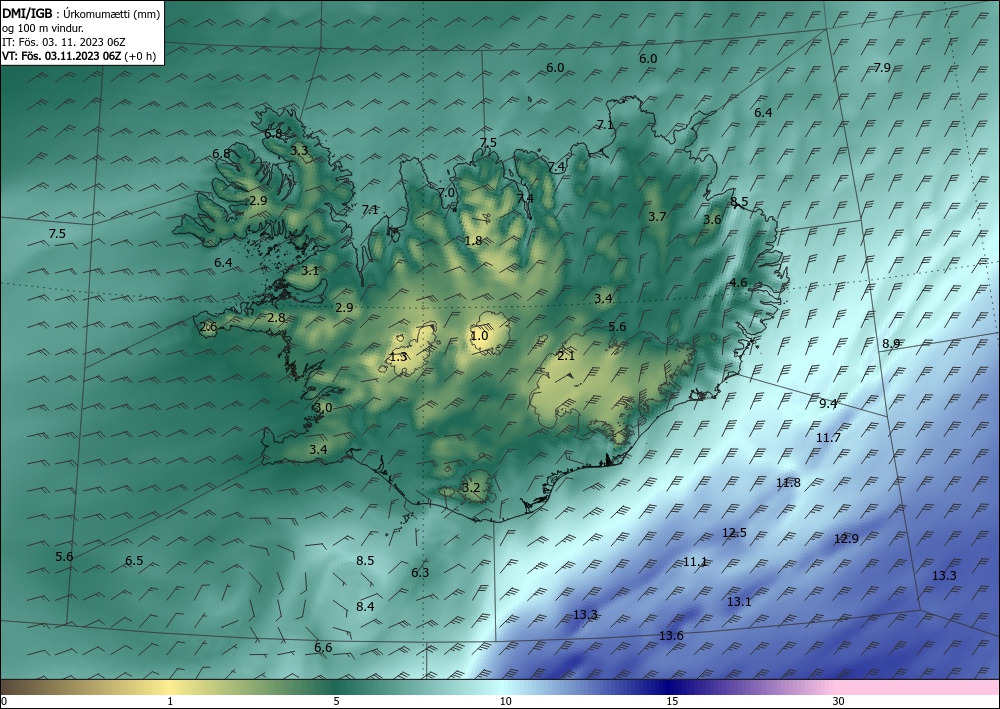Select the 10 tick on color scale
The image size is (1000, 709).
point(505,701)
